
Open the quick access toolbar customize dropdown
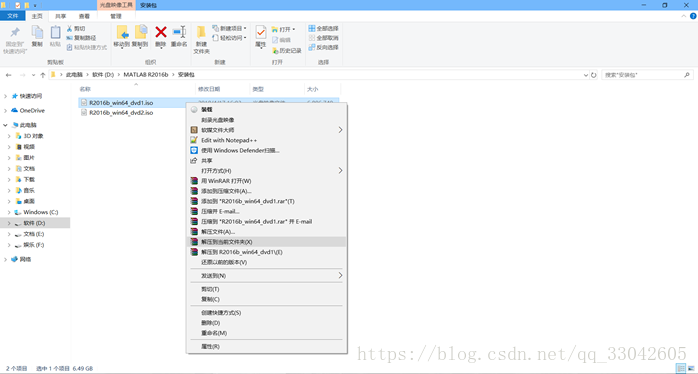[x=35, y=5]
